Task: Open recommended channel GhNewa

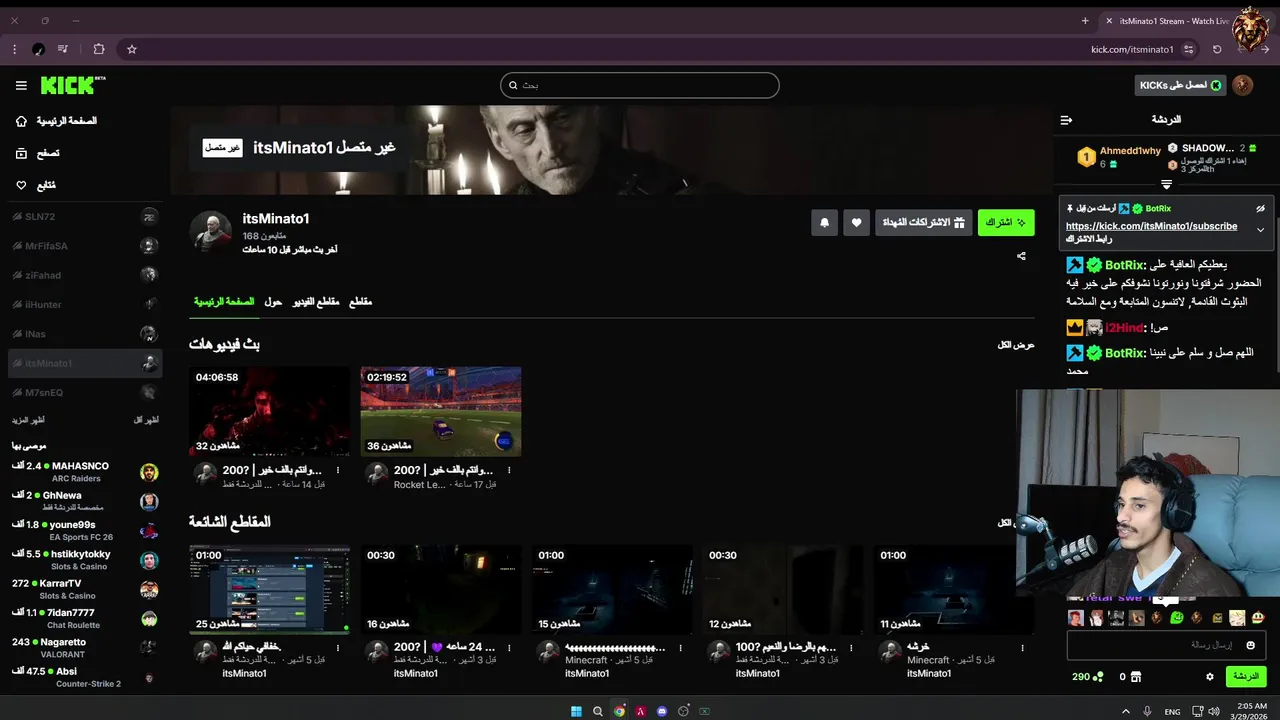Action: pos(85,501)
